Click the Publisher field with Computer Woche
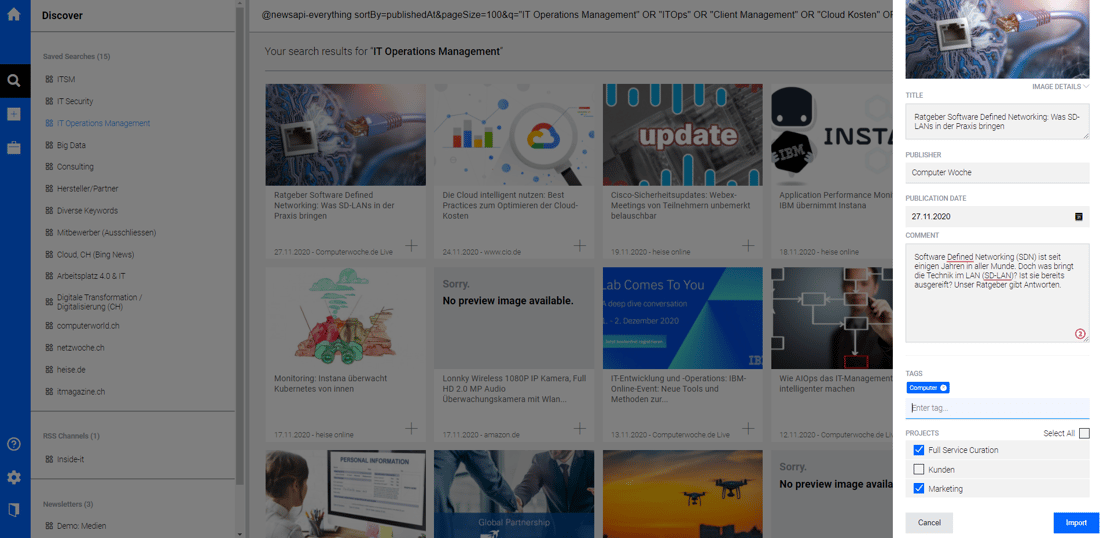Screen dimensions: 1100x538 point(996,173)
